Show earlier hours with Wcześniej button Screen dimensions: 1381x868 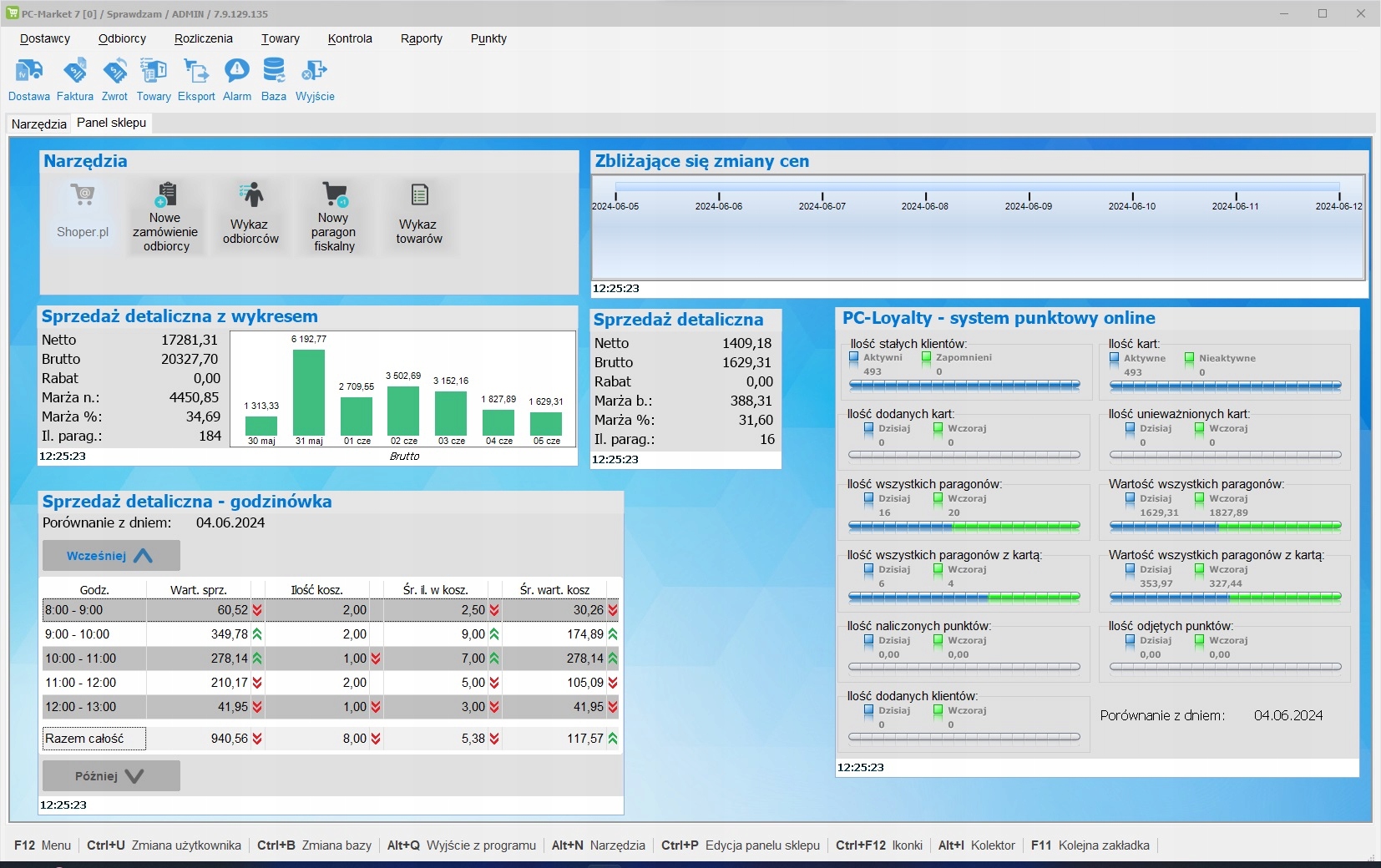111,556
